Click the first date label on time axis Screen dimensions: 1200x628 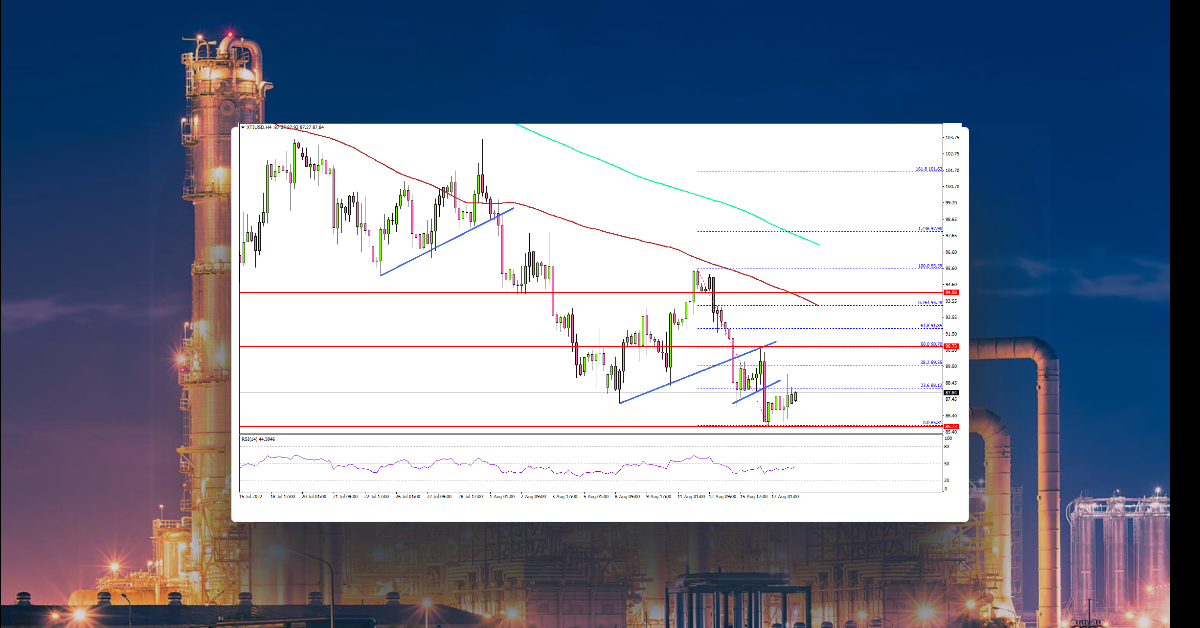(252, 495)
